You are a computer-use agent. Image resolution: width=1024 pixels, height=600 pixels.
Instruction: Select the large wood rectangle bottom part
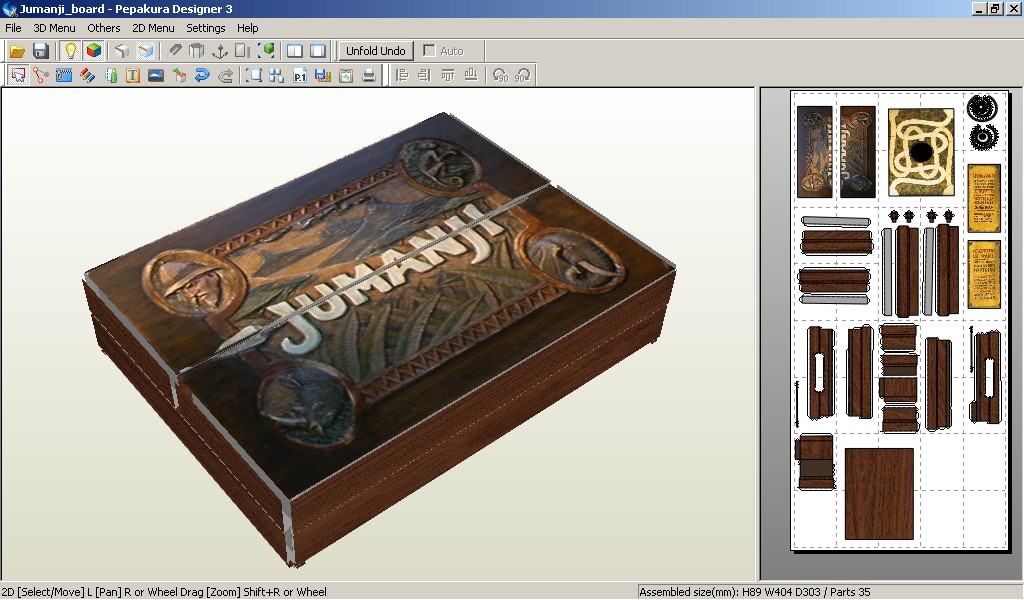pyautogui.click(x=879, y=494)
